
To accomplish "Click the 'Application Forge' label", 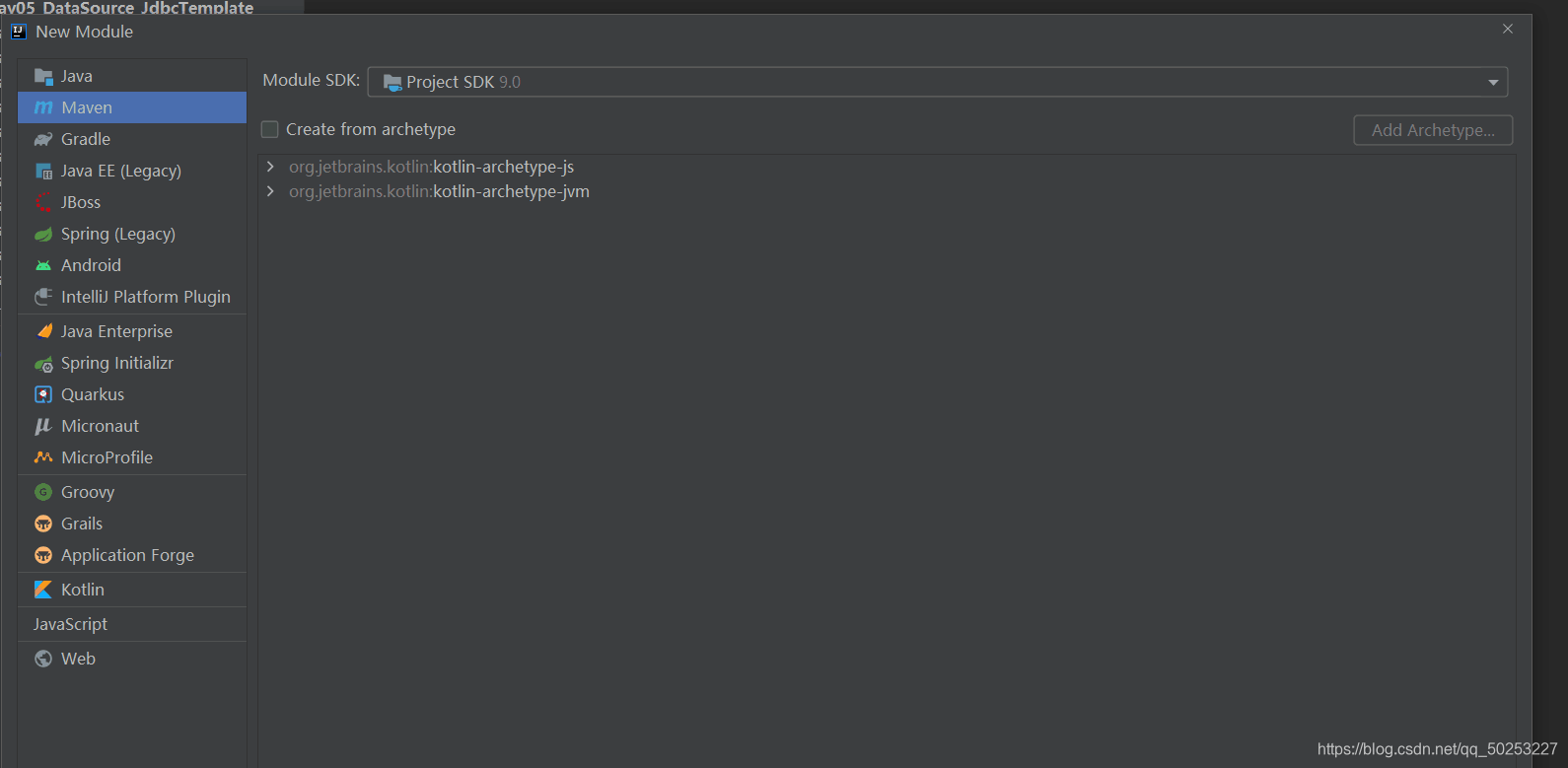I will coord(127,555).
